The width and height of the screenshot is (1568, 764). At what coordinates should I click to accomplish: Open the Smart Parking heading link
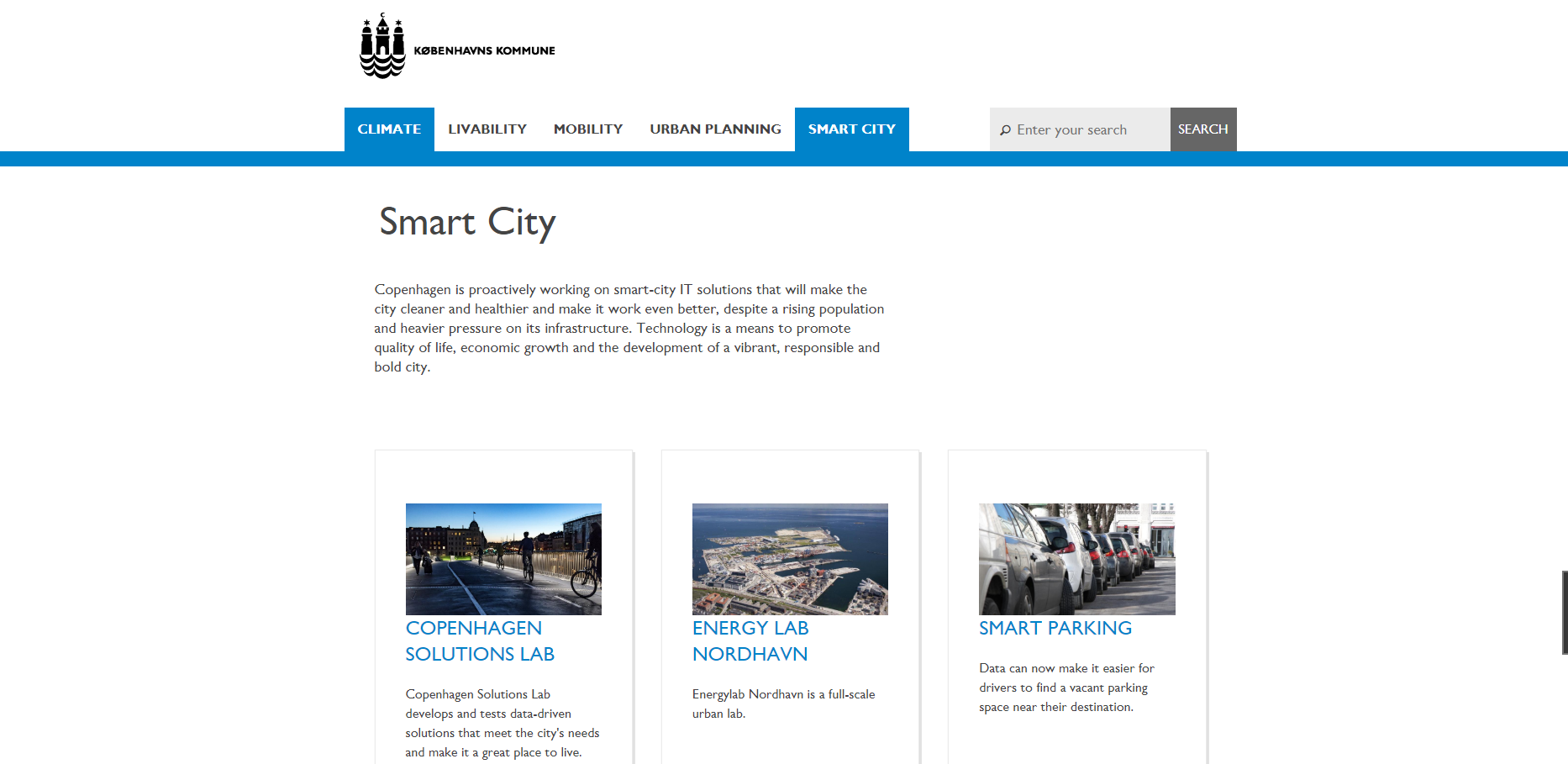[x=1055, y=629]
